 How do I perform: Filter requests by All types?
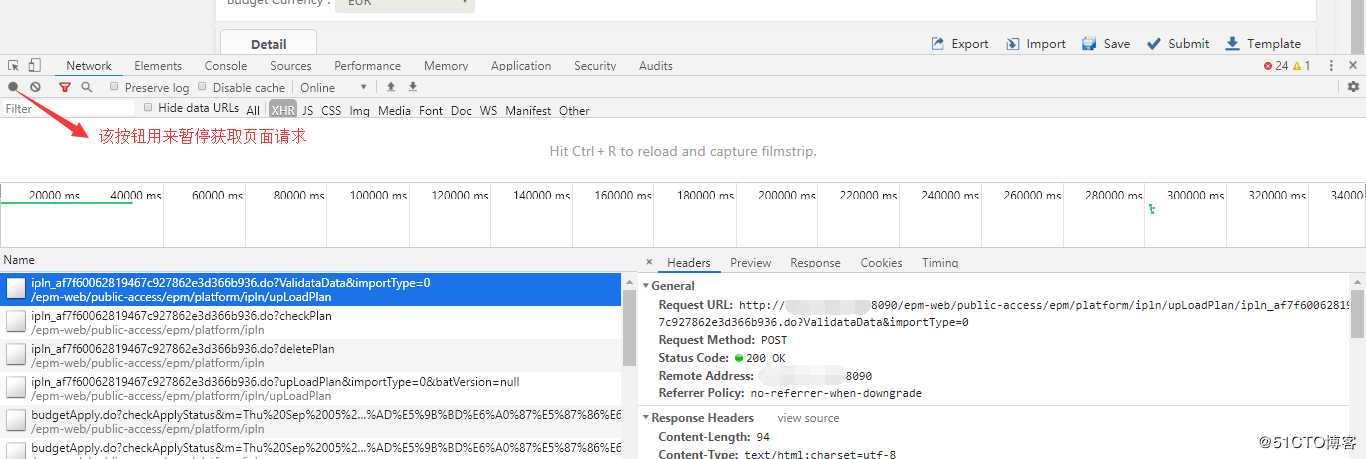(253, 110)
